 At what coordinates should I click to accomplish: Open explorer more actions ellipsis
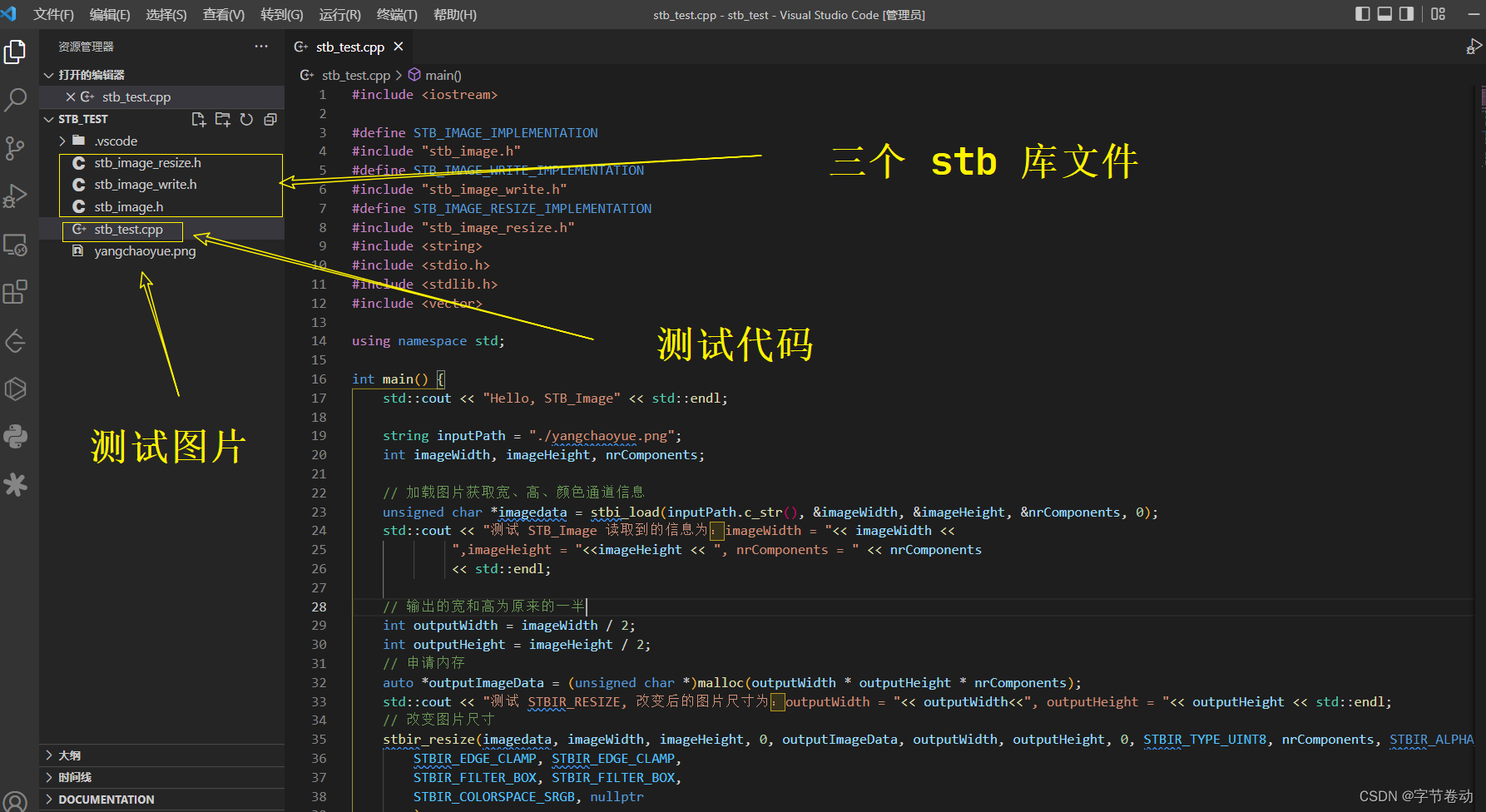(261, 47)
